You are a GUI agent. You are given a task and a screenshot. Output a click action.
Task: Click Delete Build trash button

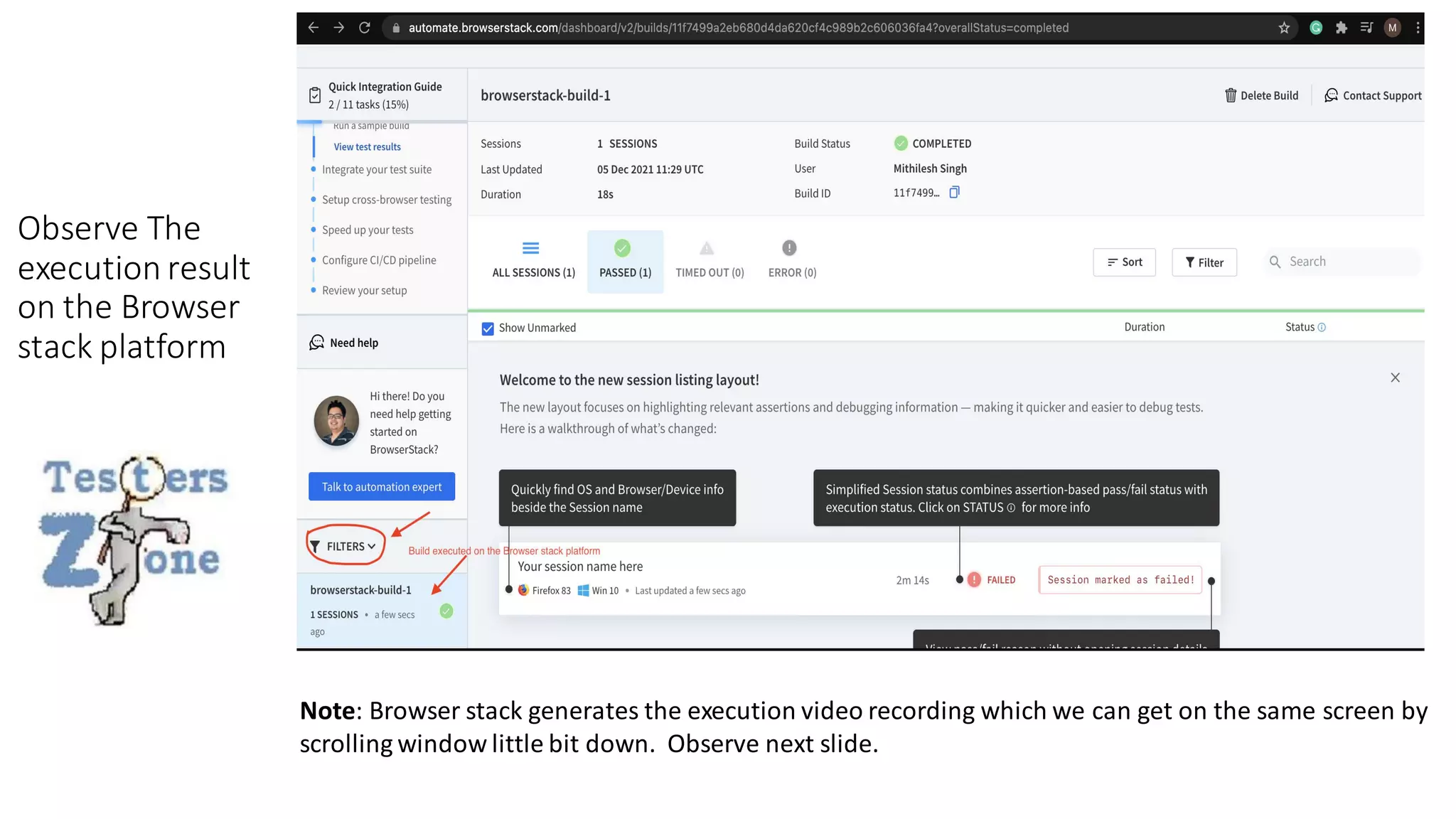click(x=1261, y=95)
